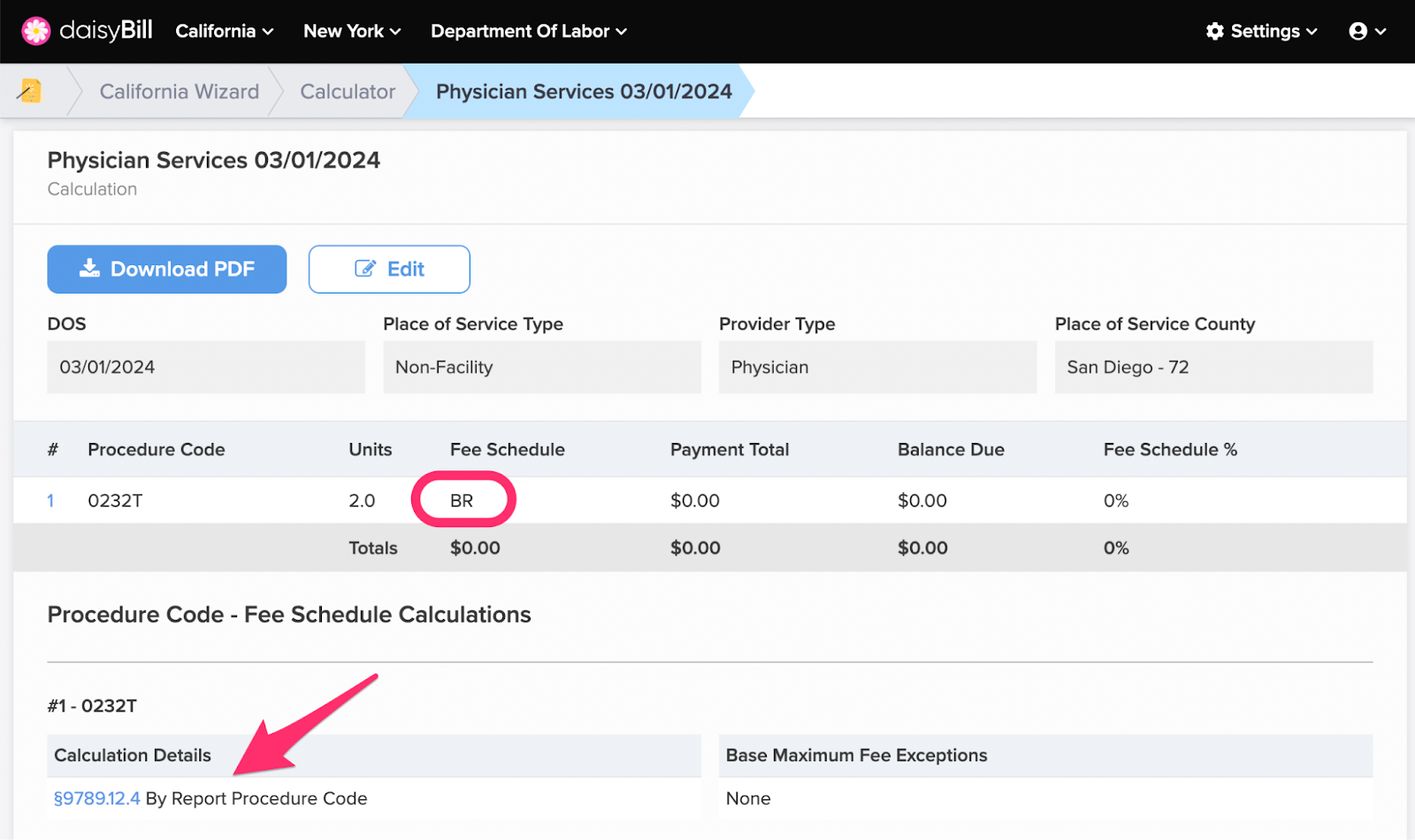Click the Place of Service County field

pyautogui.click(x=1212, y=367)
